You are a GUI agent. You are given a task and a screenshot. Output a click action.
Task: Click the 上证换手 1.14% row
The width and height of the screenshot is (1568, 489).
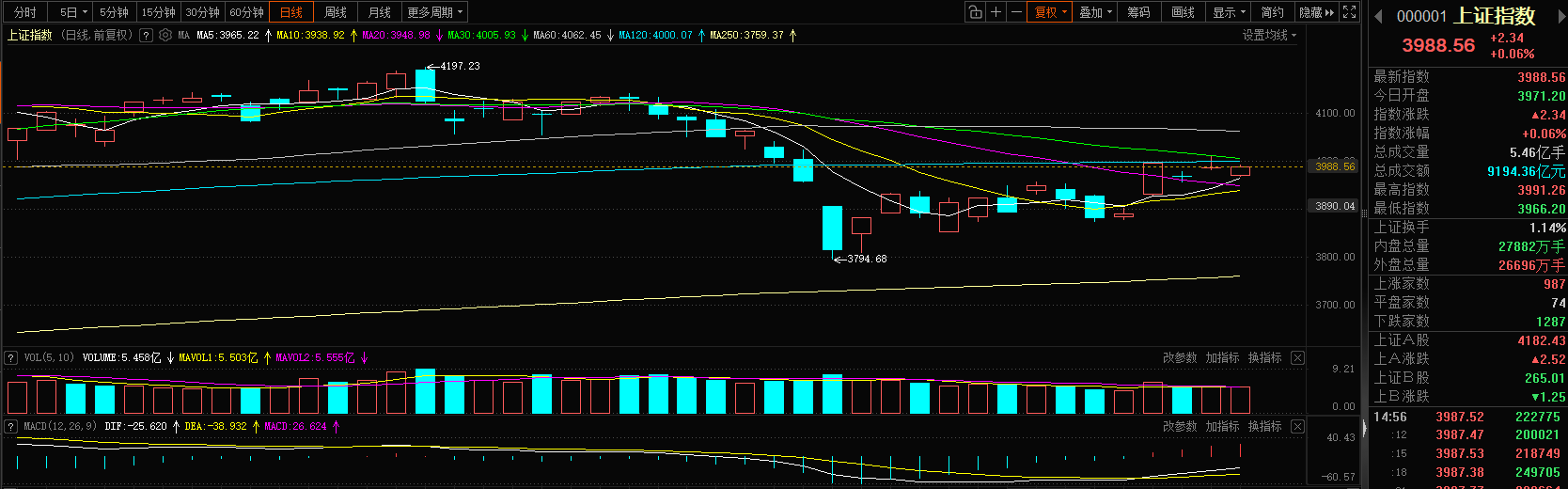[x=1468, y=228]
